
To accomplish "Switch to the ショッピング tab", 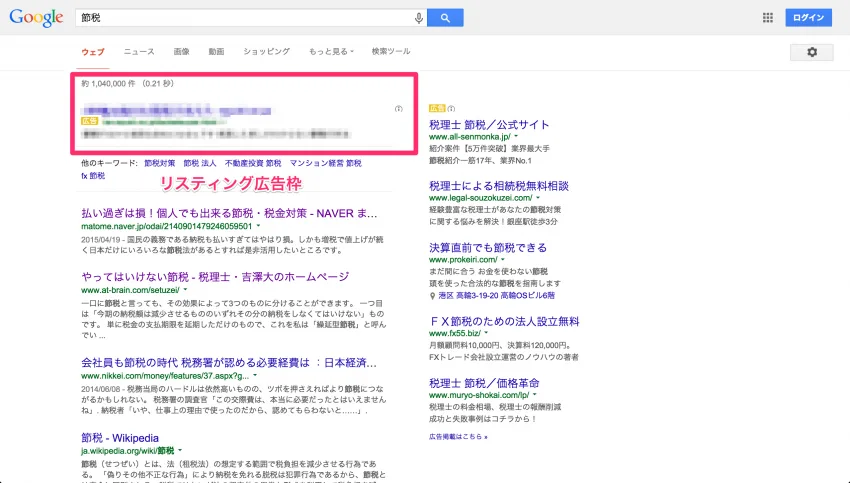I will [x=266, y=51].
